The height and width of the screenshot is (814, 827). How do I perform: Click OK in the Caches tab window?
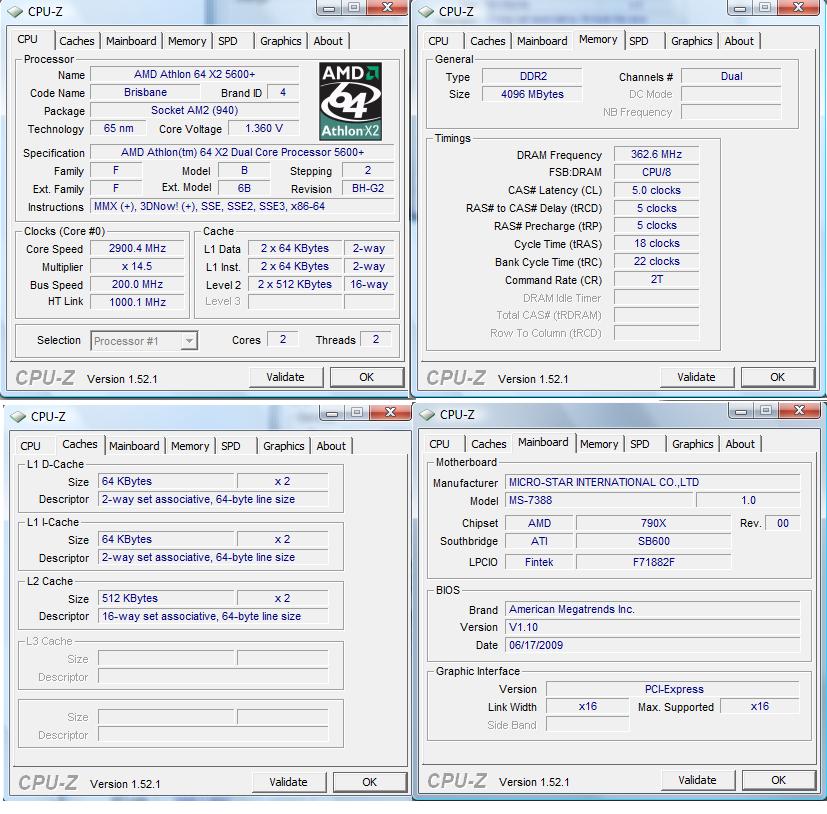tap(370, 782)
